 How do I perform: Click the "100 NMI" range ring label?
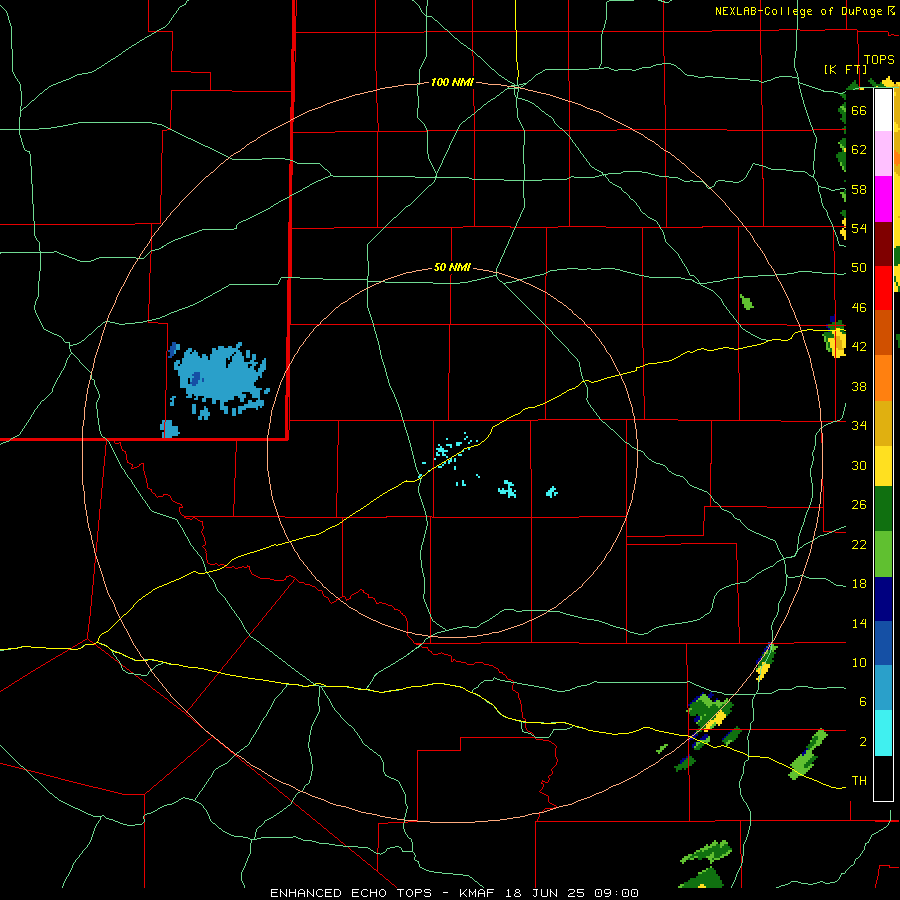452,83
